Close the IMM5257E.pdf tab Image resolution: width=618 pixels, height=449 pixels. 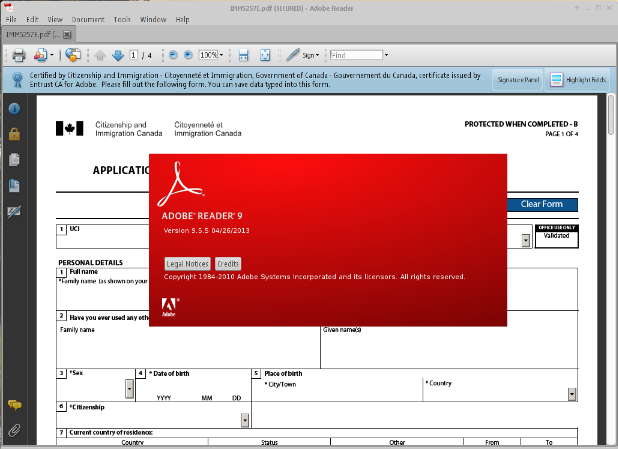tap(67, 35)
